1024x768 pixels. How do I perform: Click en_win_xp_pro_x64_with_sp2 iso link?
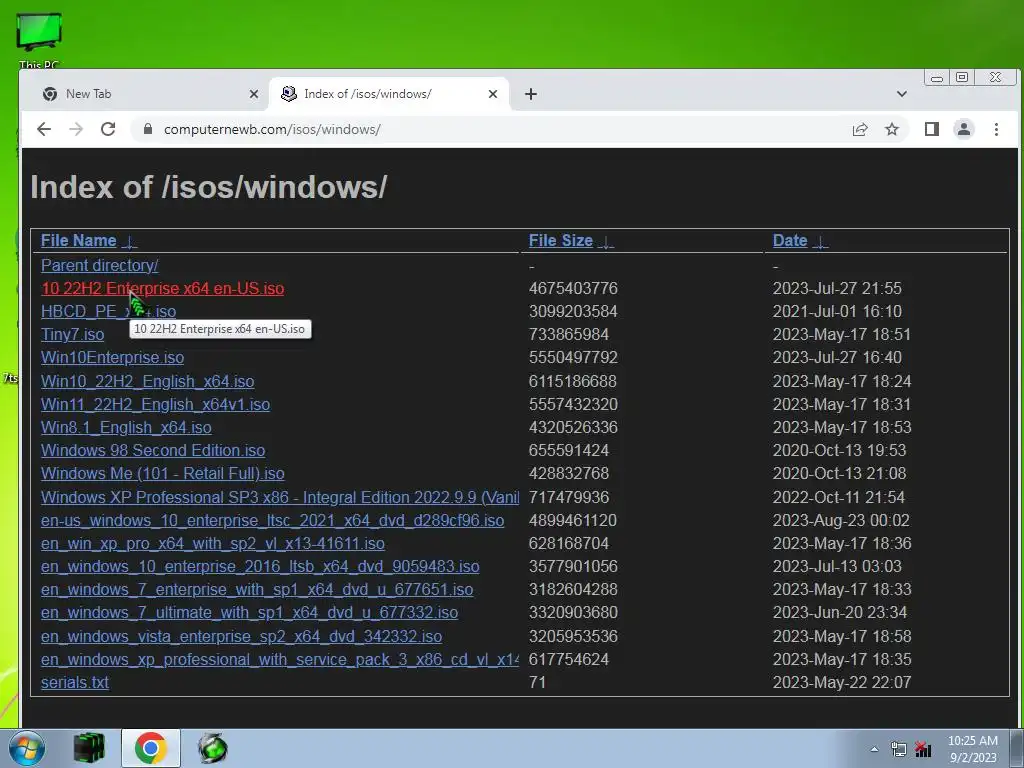coord(212,543)
